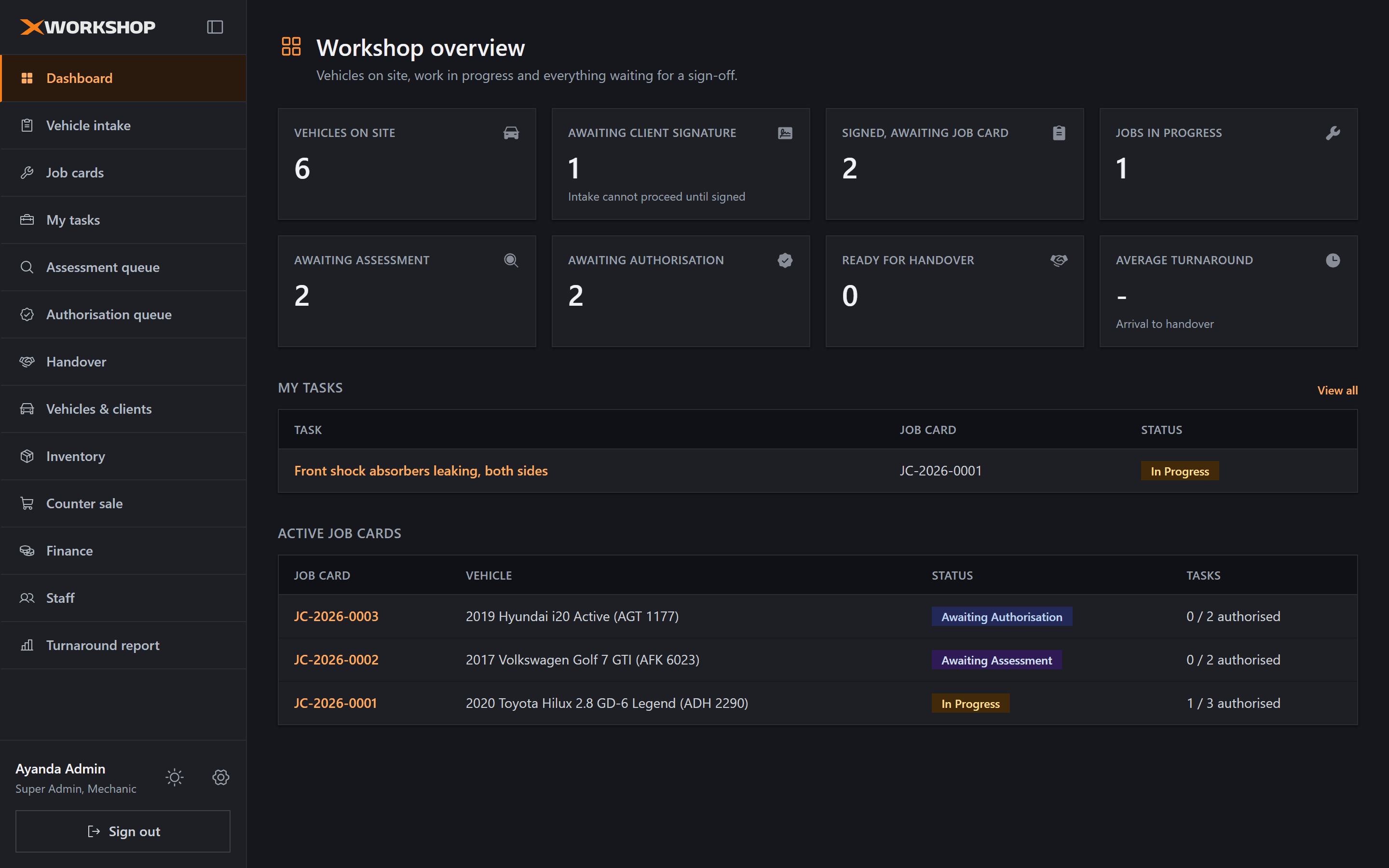Click wrench icon on Jobs In Progress card
This screenshot has height=868, width=1389.
(1333, 133)
